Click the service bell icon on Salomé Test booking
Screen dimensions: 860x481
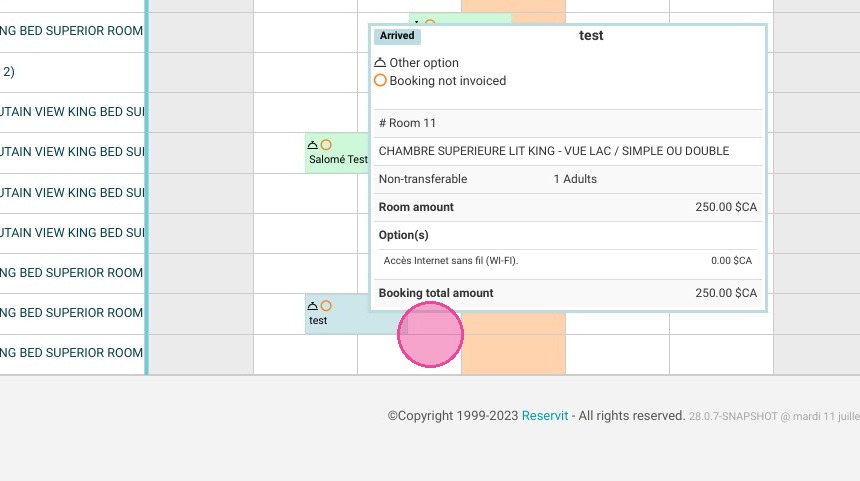(313, 145)
